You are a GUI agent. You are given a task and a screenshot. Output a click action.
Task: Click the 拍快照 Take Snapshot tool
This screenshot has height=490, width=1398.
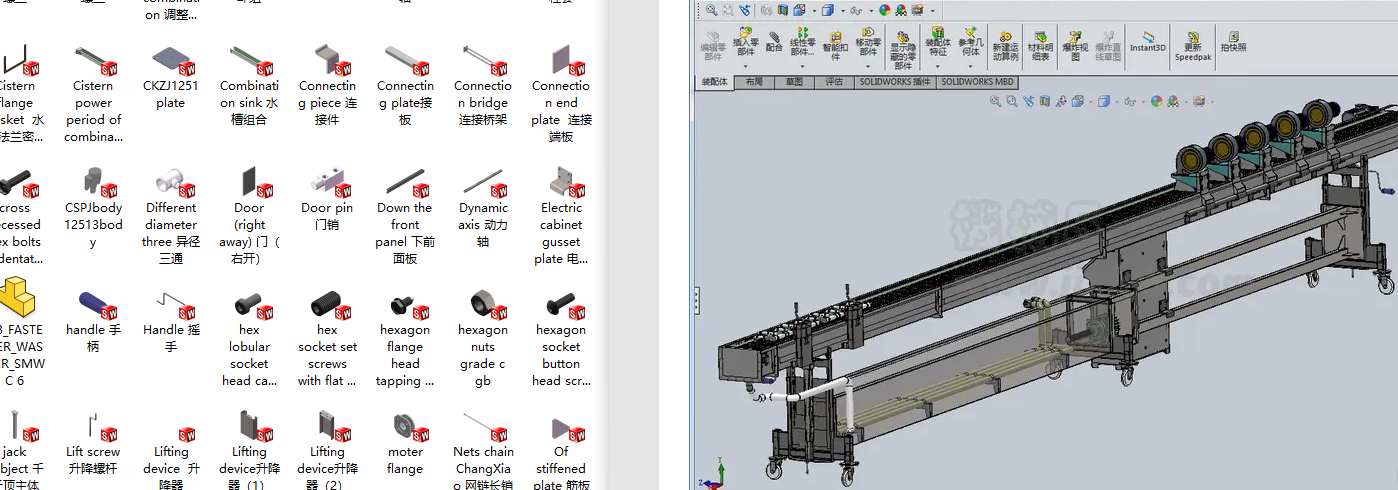coord(1233,41)
